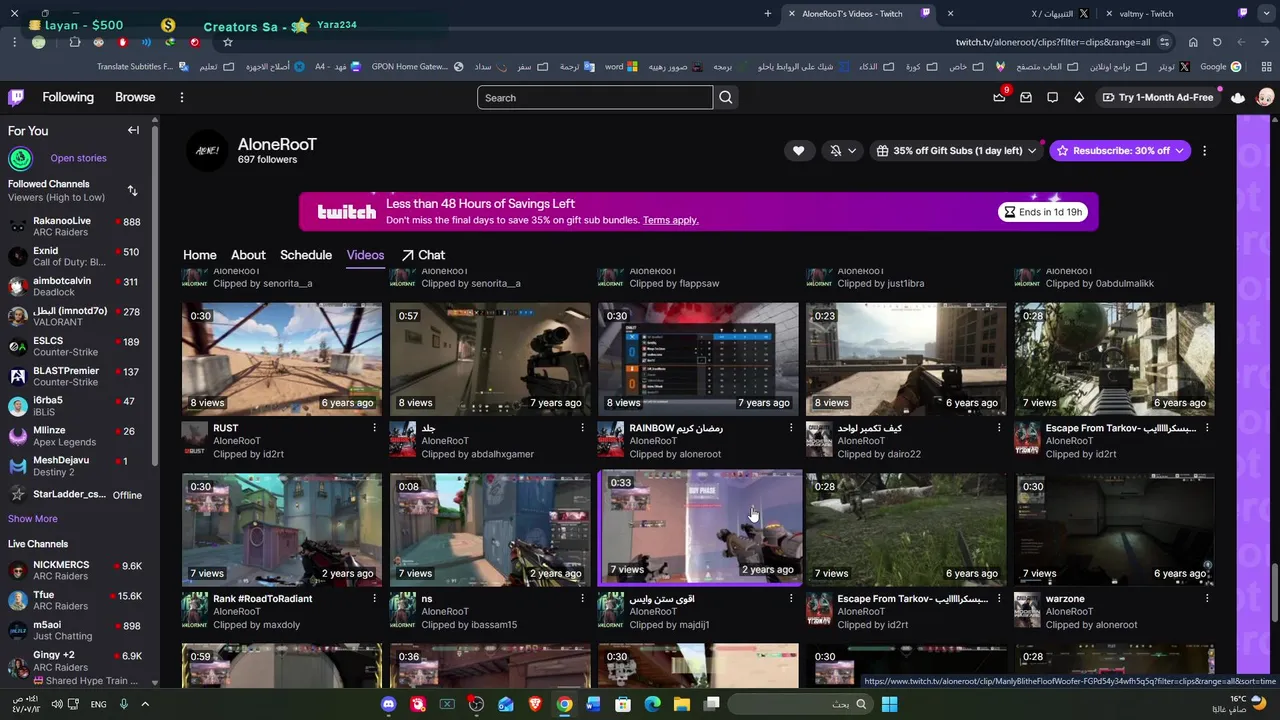Click the Windows Start button
This screenshot has width=1280, height=720.
point(889,704)
